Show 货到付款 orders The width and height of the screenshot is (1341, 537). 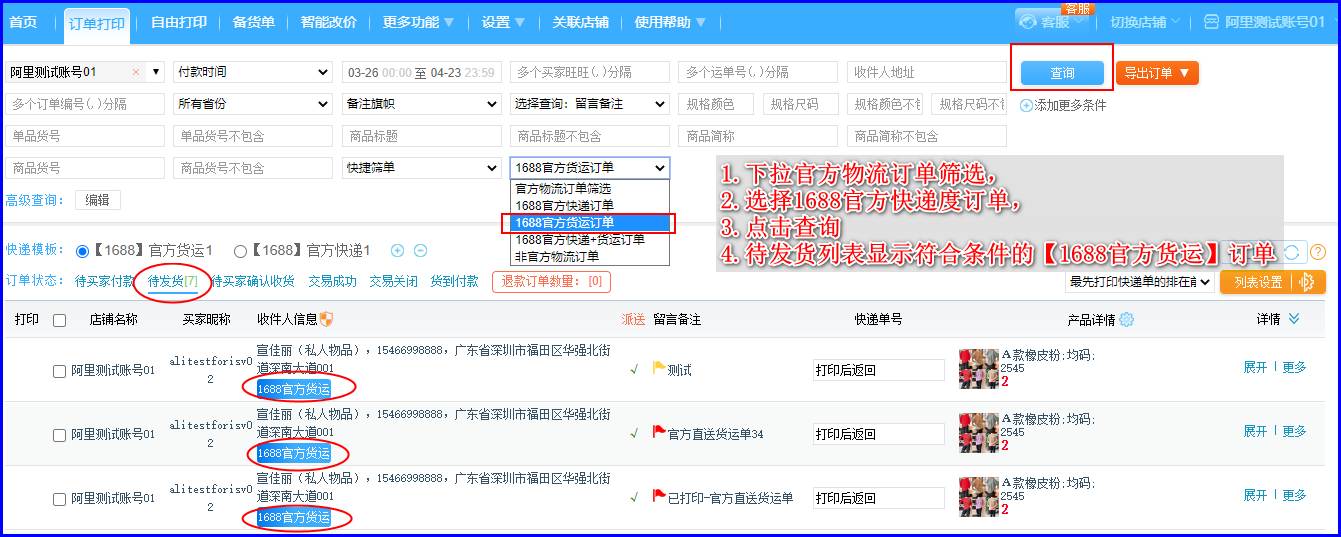tap(454, 282)
